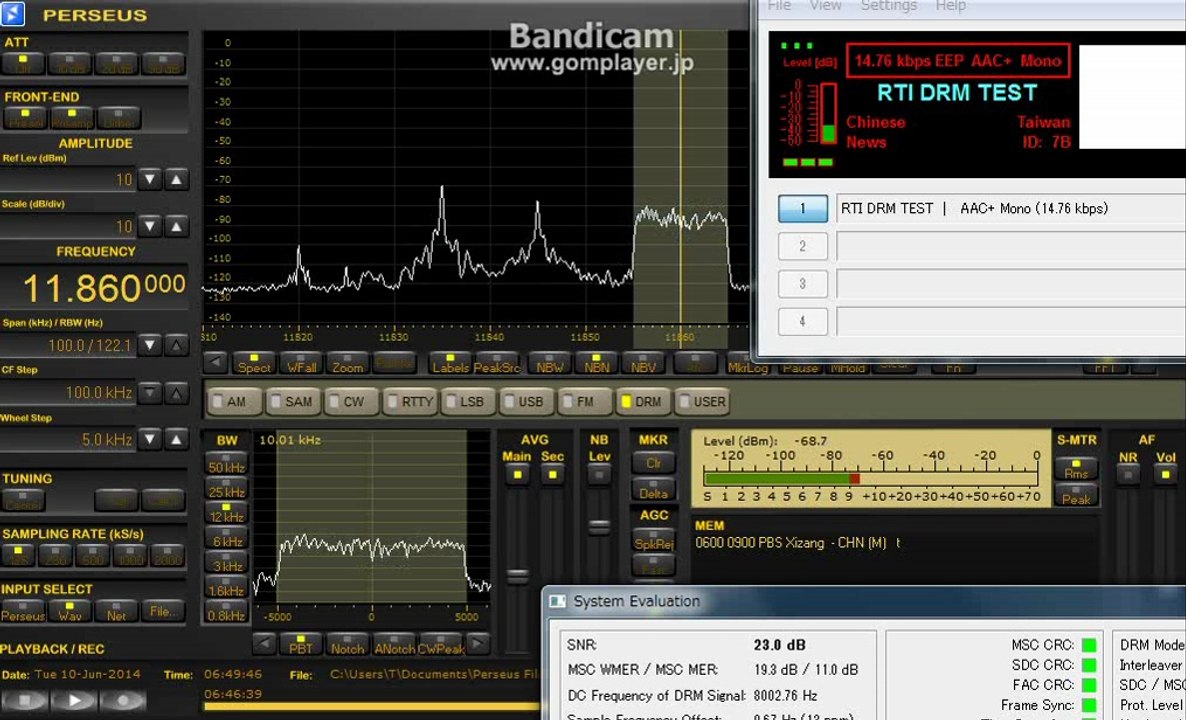Viewport: 1186px width, 720px height.
Task: Click the playback progress bar
Action: [x=372, y=707]
